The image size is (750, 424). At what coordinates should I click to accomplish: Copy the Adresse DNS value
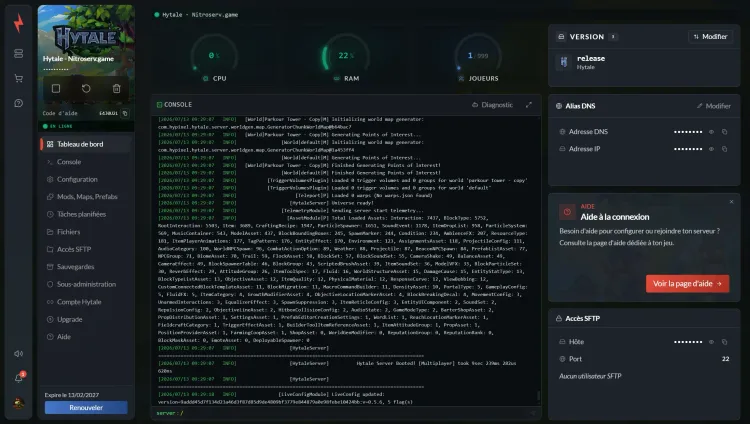725,132
